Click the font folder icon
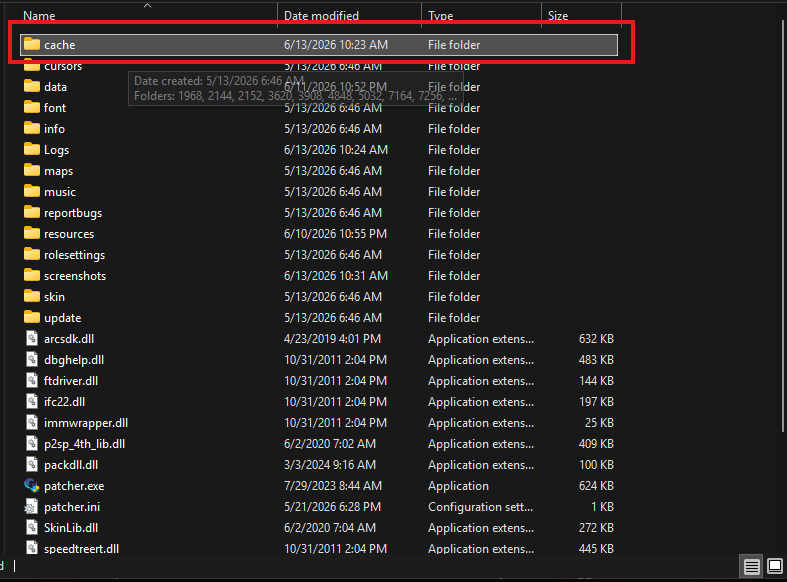 click(x=32, y=107)
